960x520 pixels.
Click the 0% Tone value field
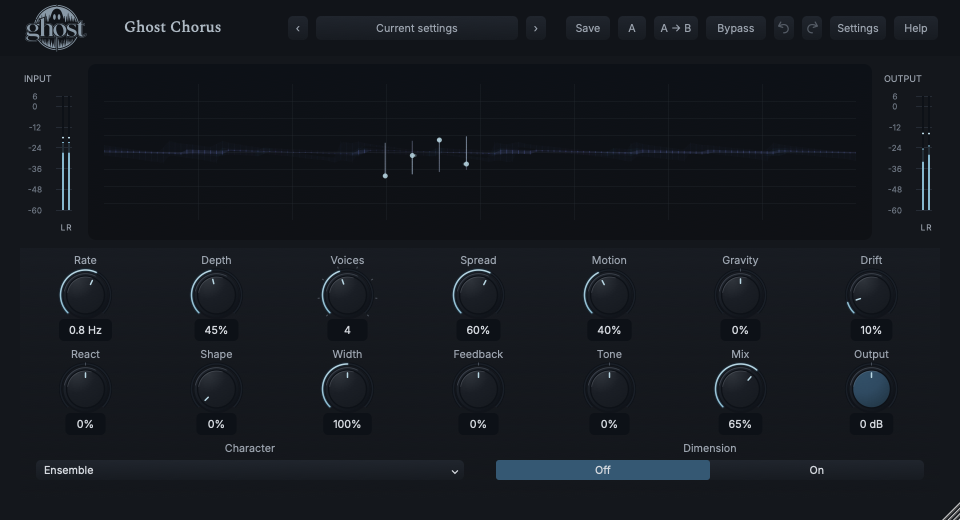coord(609,424)
